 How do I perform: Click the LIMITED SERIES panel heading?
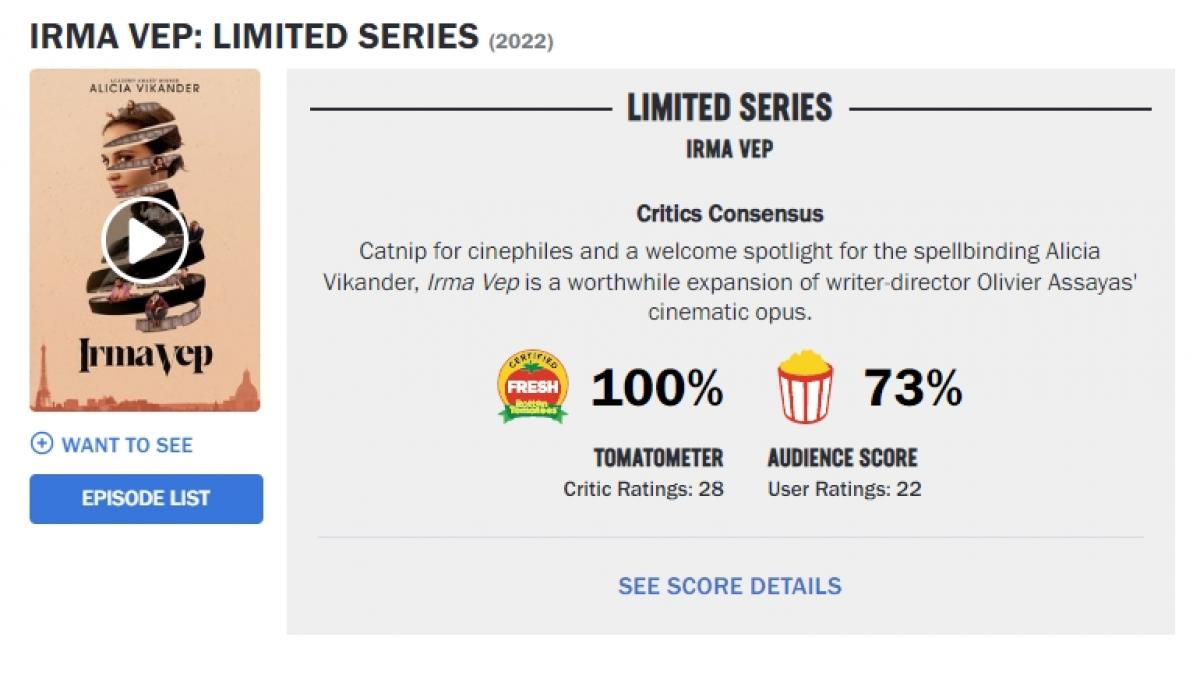click(x=729, y=108)
